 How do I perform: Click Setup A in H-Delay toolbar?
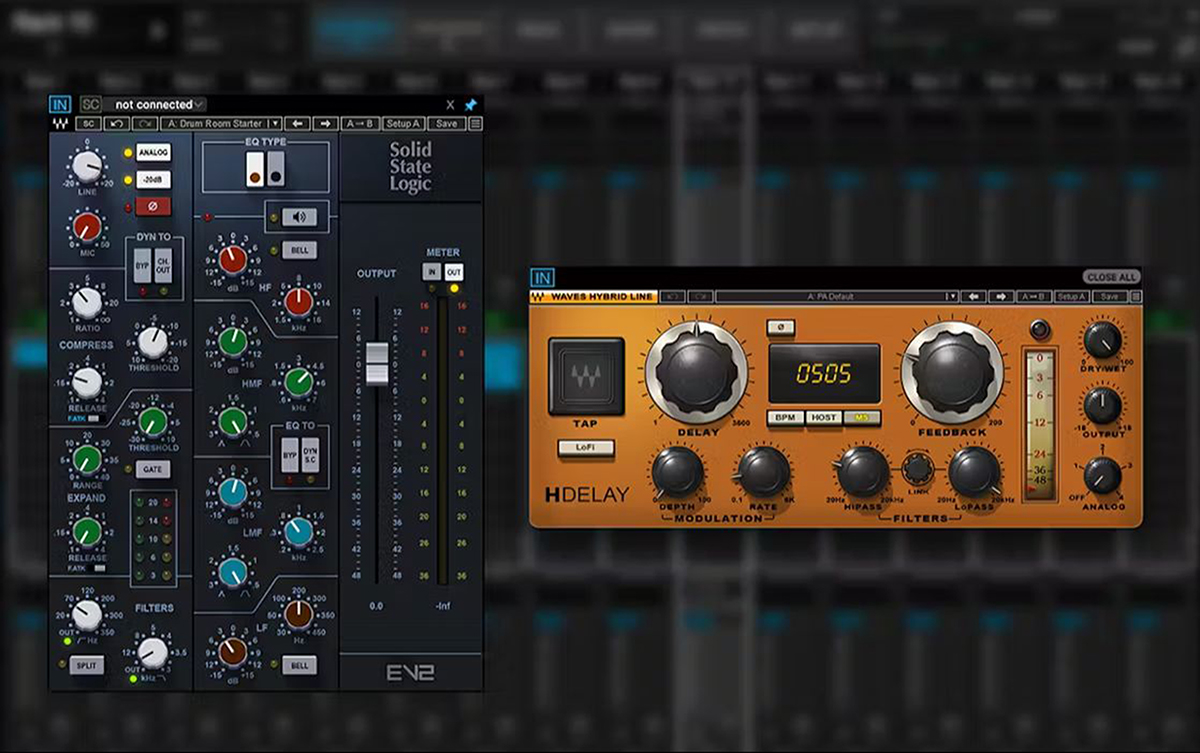click(x=1071, y=296)
